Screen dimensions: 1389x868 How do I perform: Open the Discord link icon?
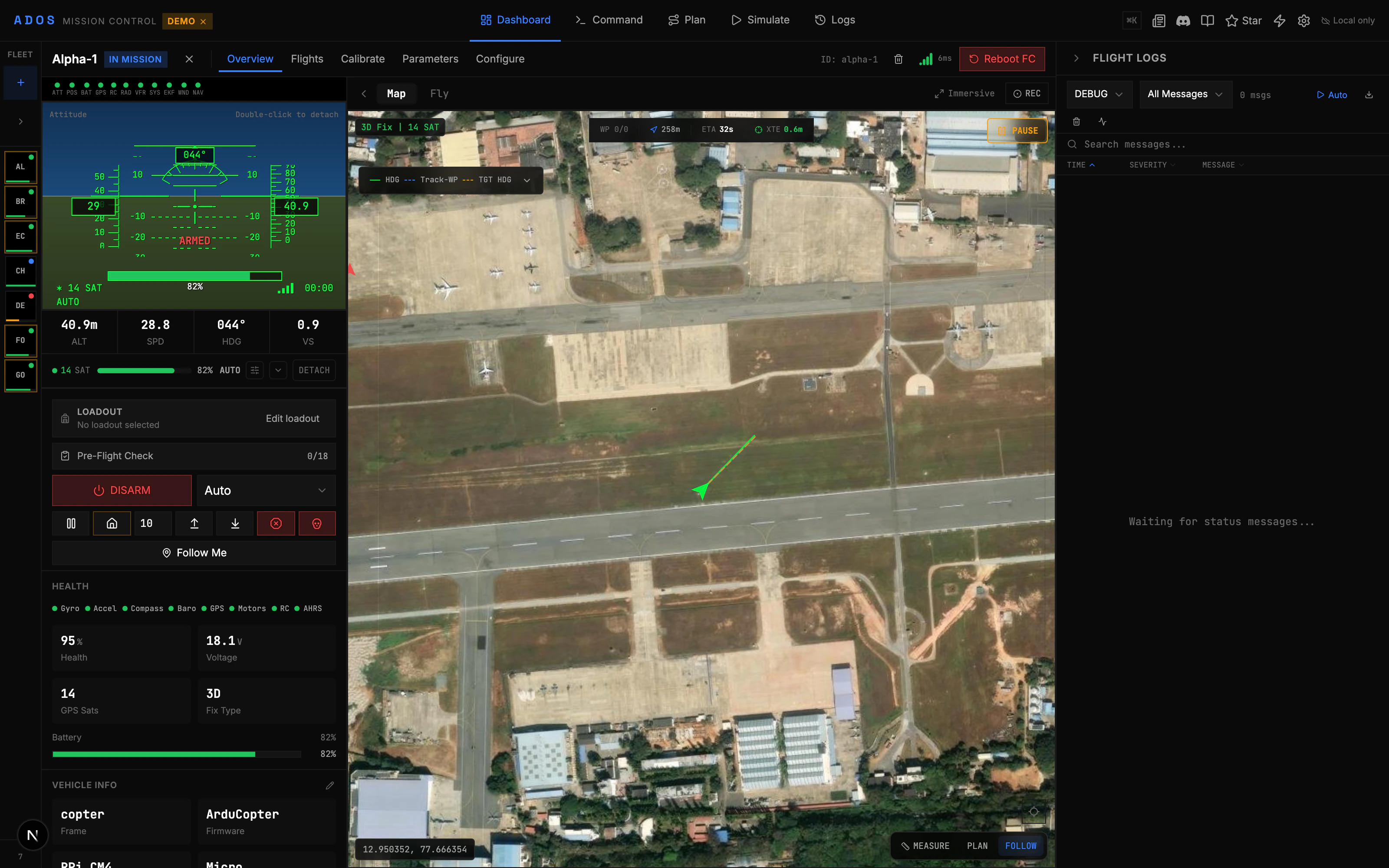pyautogui.click(x=1183, y=21)
